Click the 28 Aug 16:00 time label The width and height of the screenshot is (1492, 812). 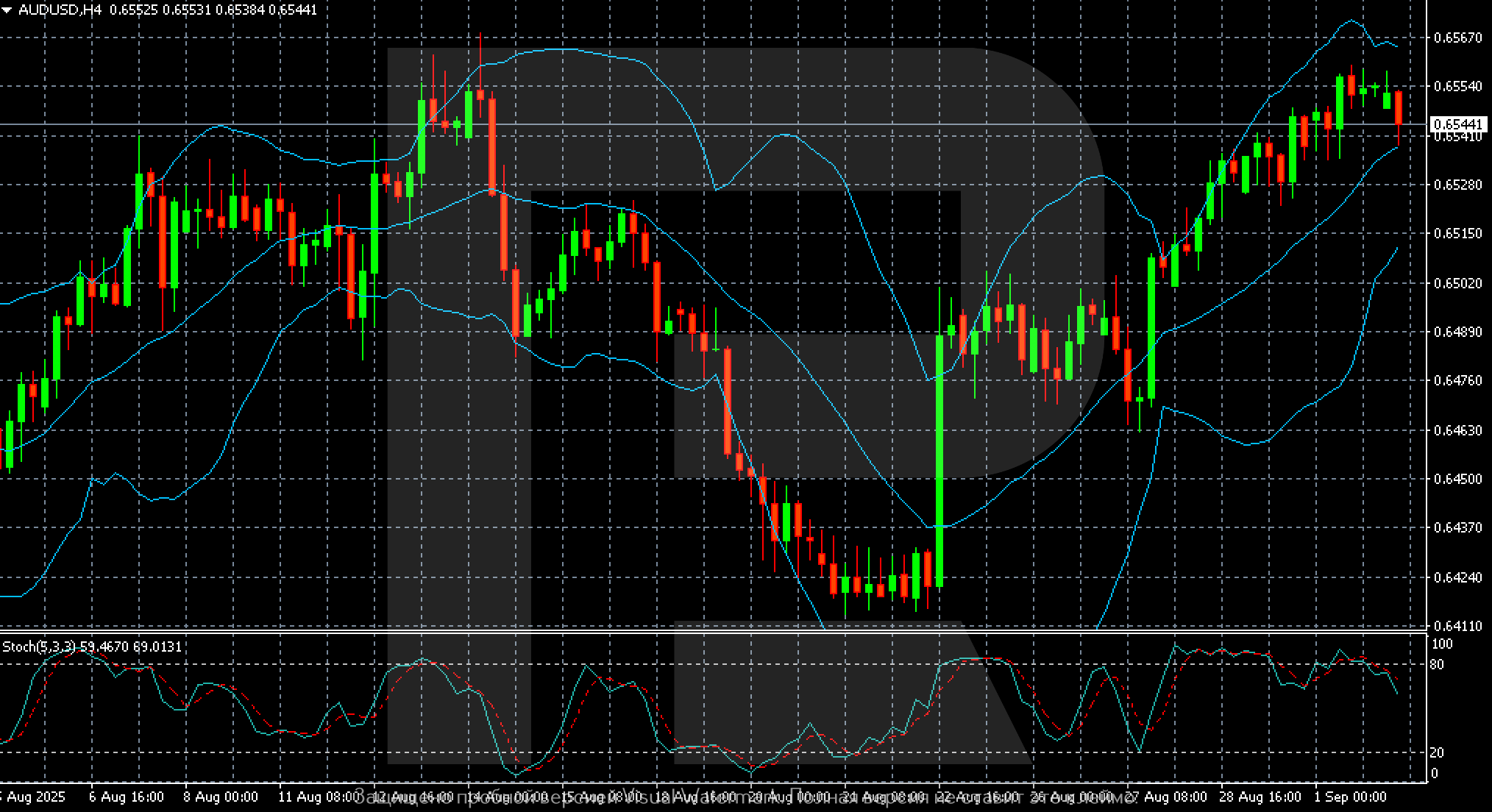(1260, 797)
